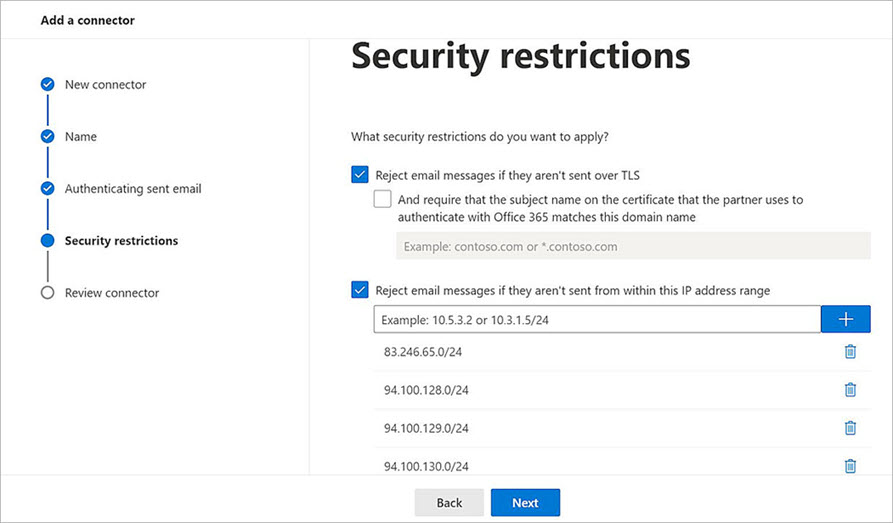The width and height of the screenshot is (893, 523).
Task: Click the Name step checkmark icon
Action: pos(47,137)
